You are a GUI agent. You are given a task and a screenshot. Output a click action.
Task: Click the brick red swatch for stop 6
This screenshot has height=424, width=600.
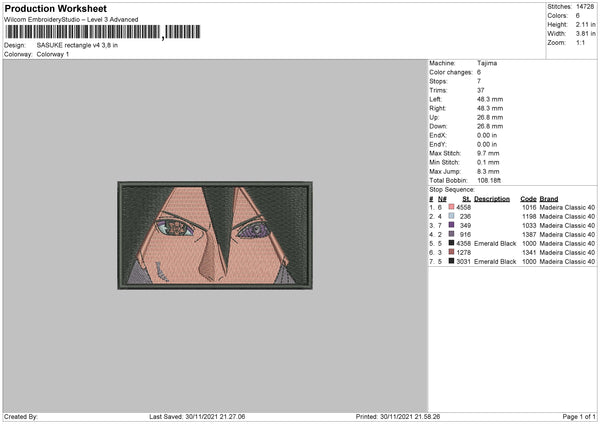pos(452,252)
